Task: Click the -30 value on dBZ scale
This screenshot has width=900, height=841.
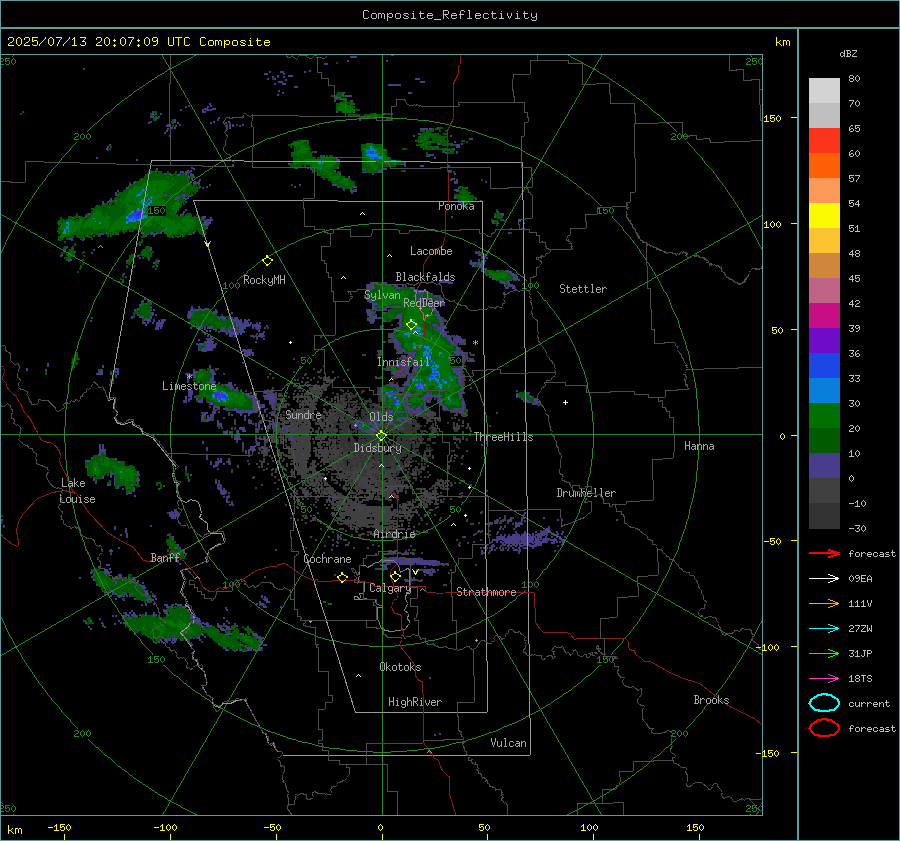Action: (857, 529)
